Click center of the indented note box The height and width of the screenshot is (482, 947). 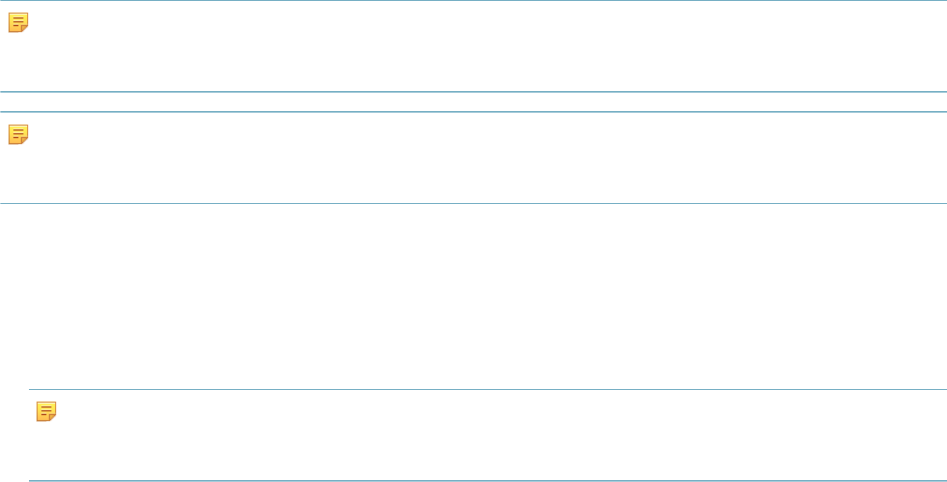487,435
